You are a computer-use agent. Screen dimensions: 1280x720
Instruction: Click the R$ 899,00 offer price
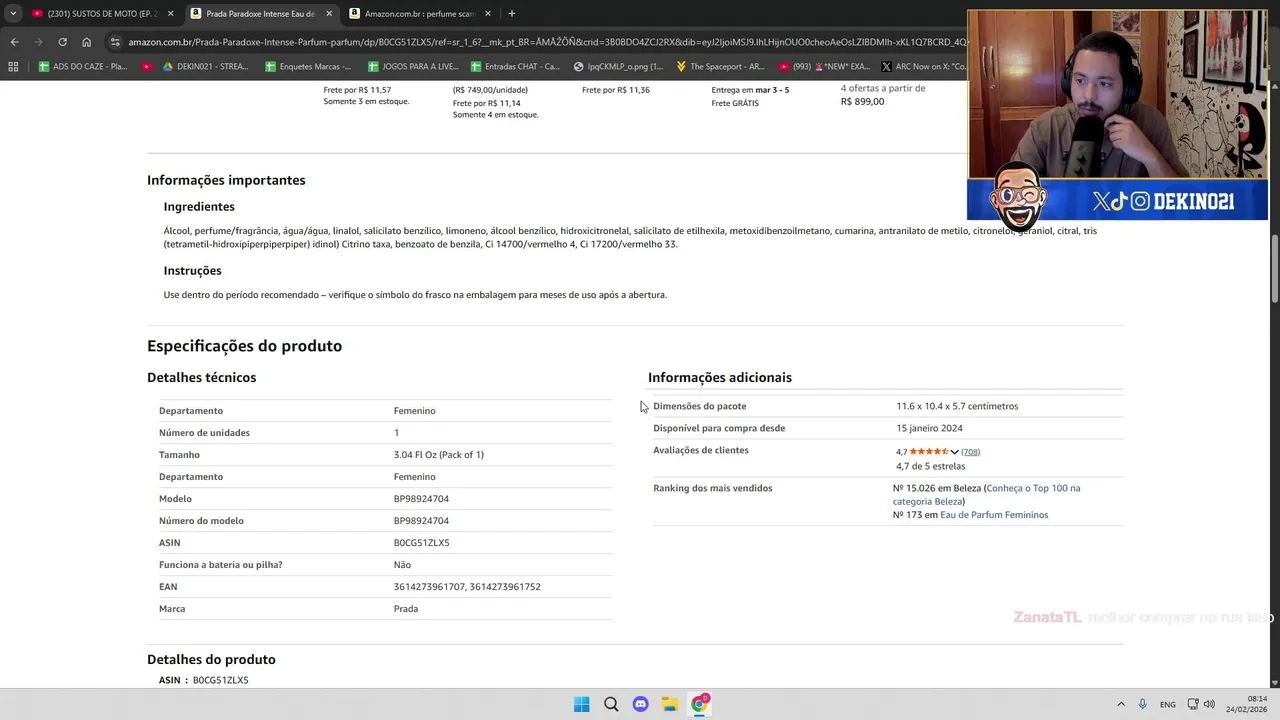[862, 102]
